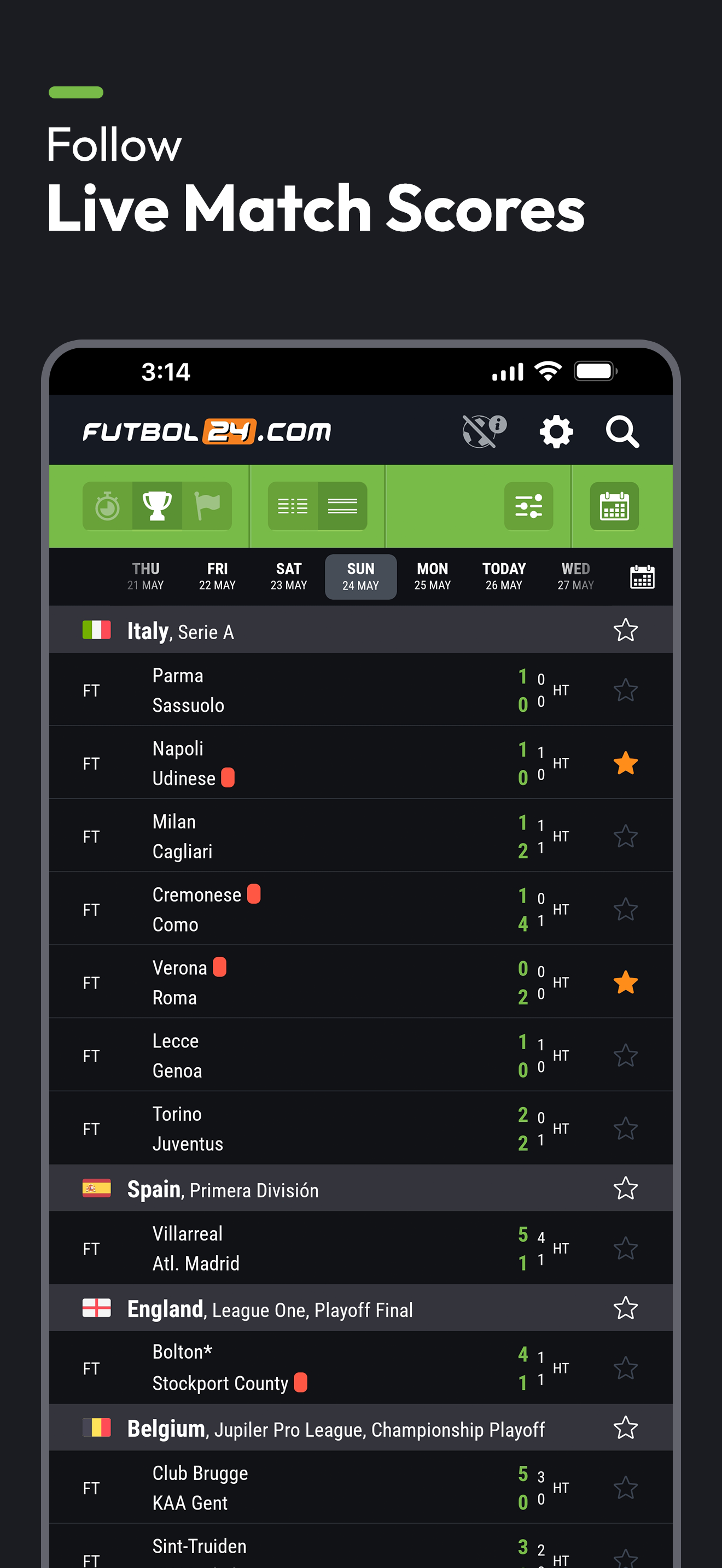
Task: Open the filter sliders icon
Action: (x=528, y=506)
